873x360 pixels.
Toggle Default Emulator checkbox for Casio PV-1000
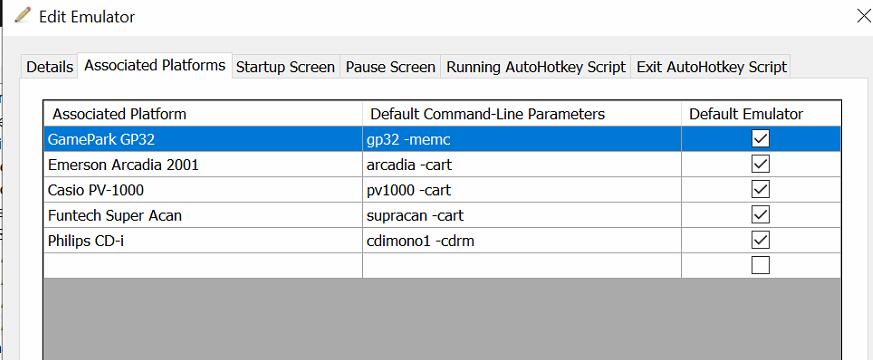[760, 189]
